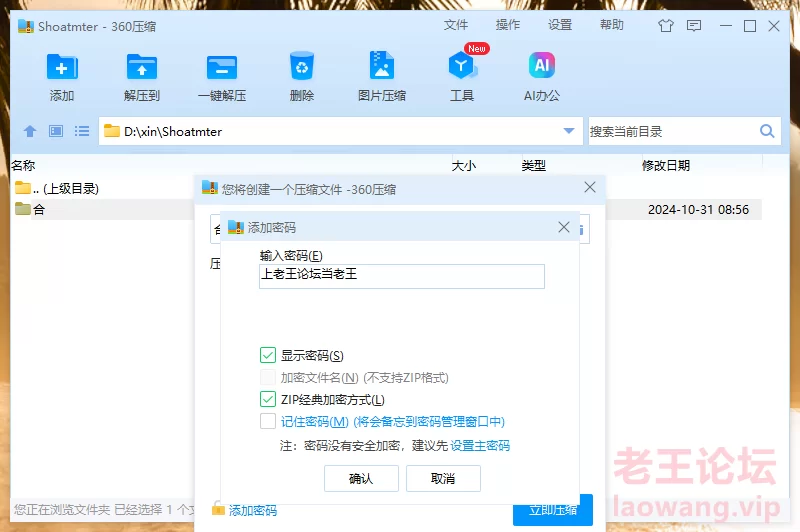Click the 解压到 (Extract to) icon
800x532 pixels.
[x=142, y=68]
